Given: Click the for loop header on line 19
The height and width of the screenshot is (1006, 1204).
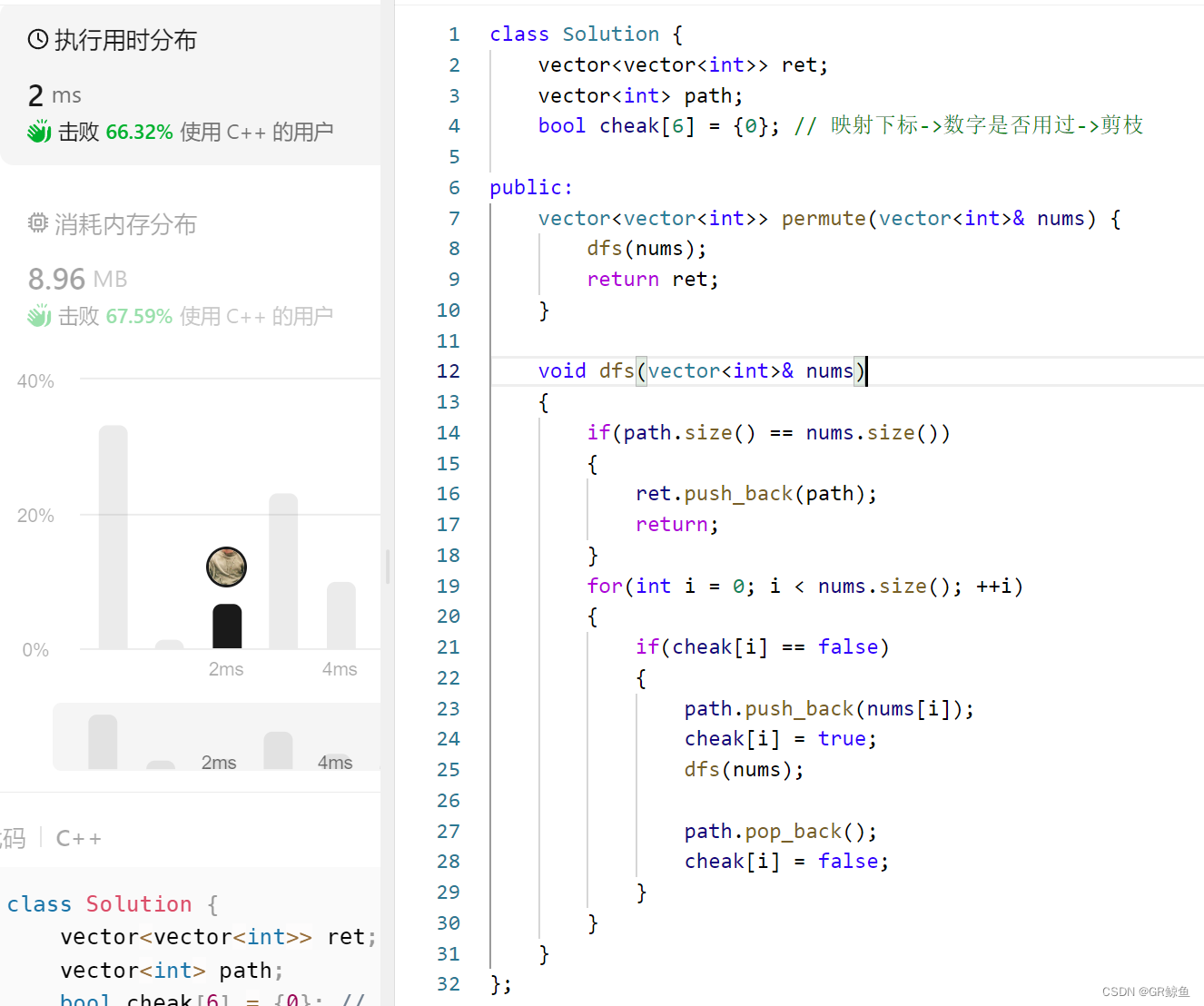Looking at the screenshot, I should (804, 587).
